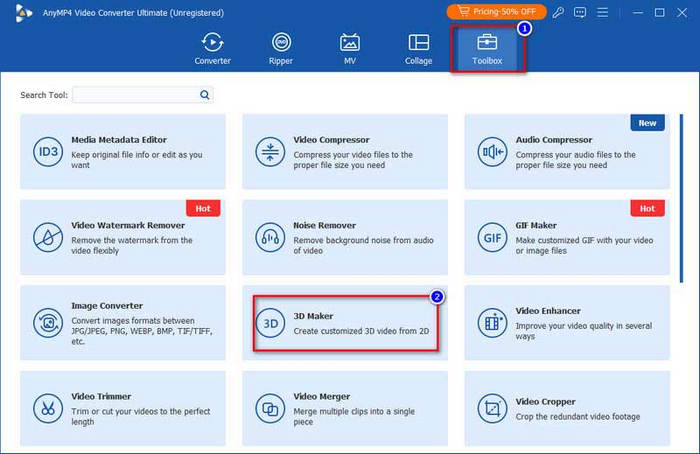Click the AnyMP4 app logo
Viewport: 700px width, 454px height.
pos(23,13)
